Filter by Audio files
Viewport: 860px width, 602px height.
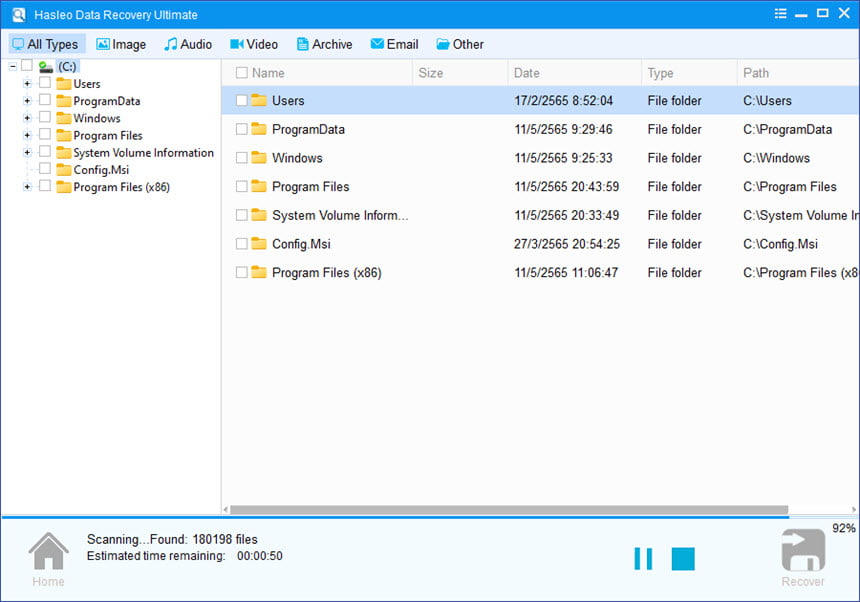pyautogui.click(x=188, y=44)
